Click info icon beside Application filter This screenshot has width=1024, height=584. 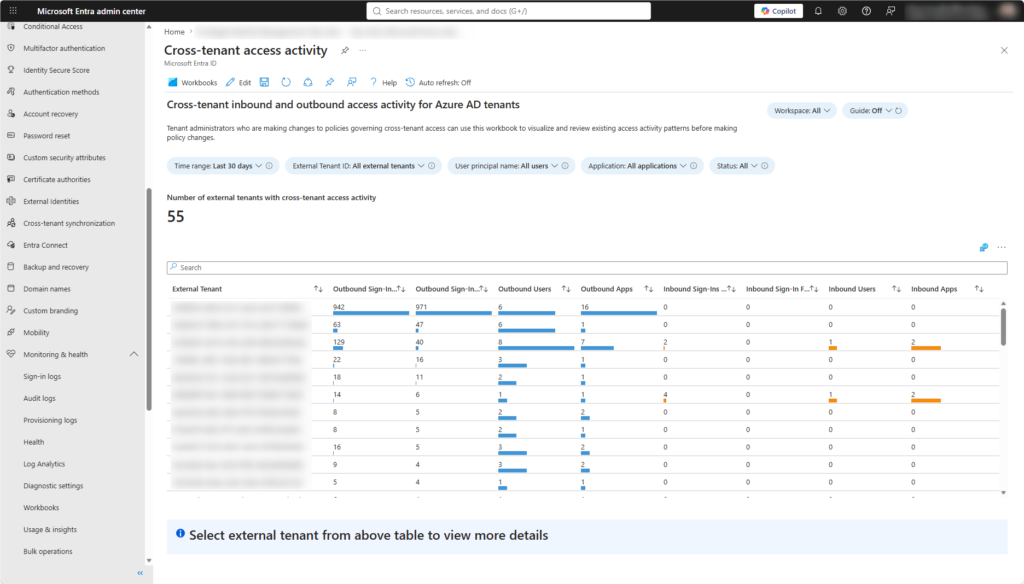694,166
